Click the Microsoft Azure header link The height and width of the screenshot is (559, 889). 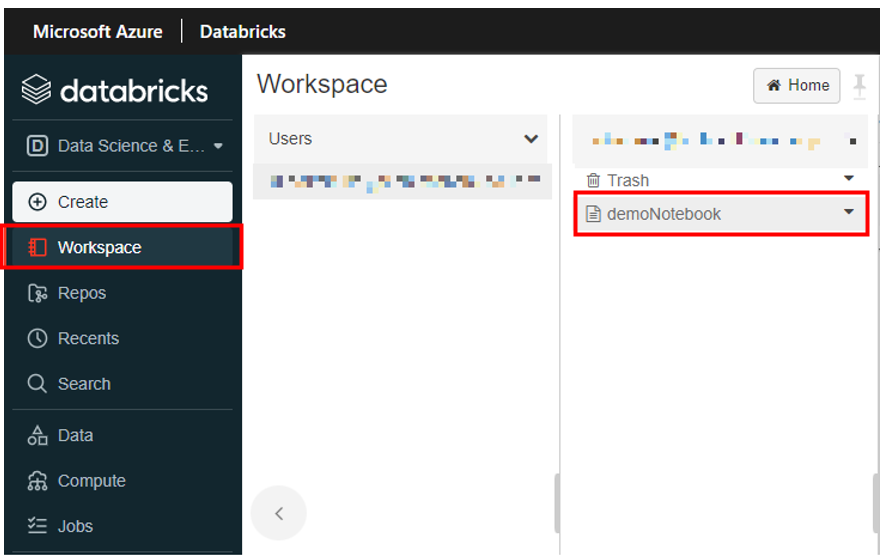pyautogui.click(x=98, y=32)
